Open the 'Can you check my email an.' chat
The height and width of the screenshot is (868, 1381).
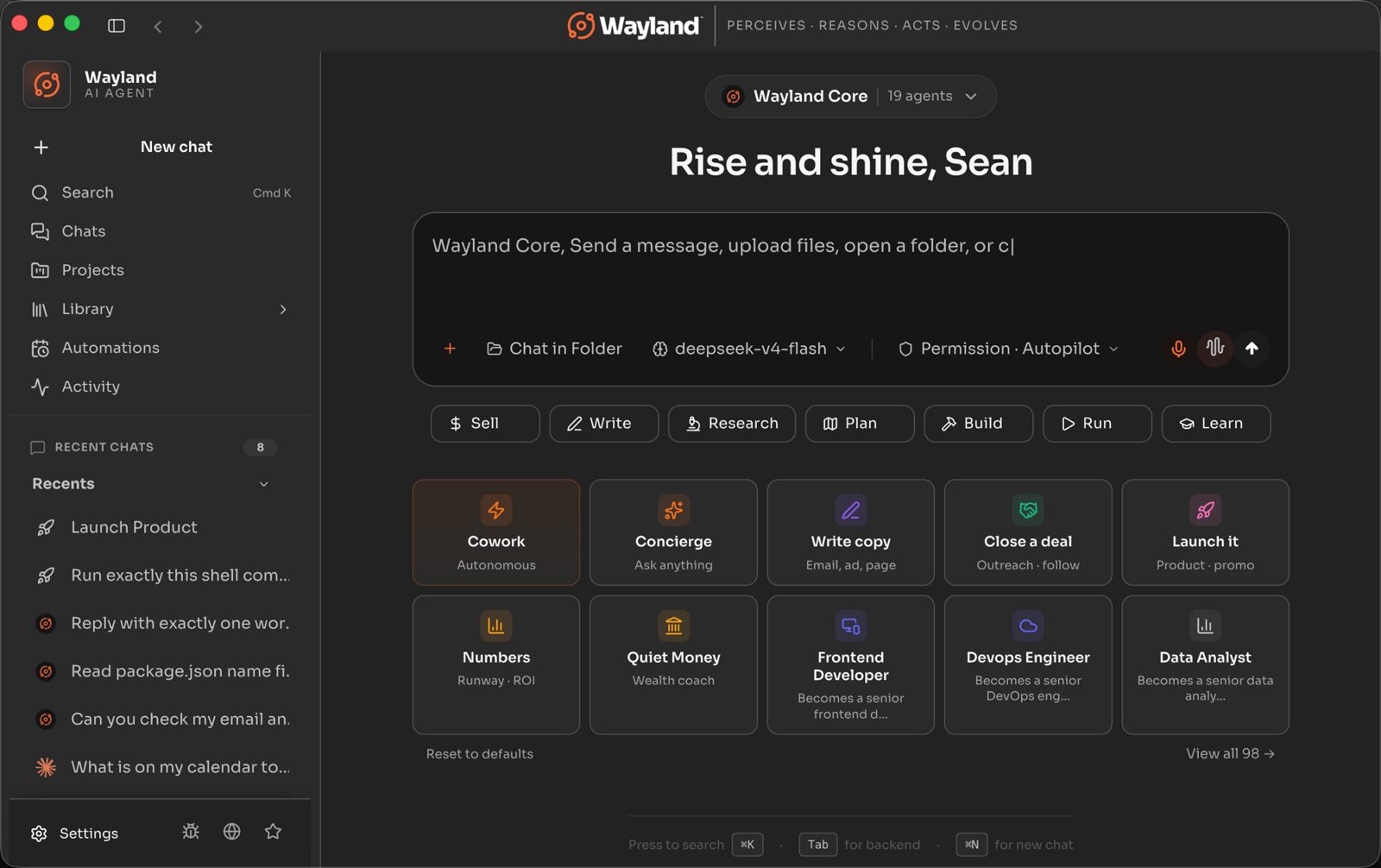(161, 719)
